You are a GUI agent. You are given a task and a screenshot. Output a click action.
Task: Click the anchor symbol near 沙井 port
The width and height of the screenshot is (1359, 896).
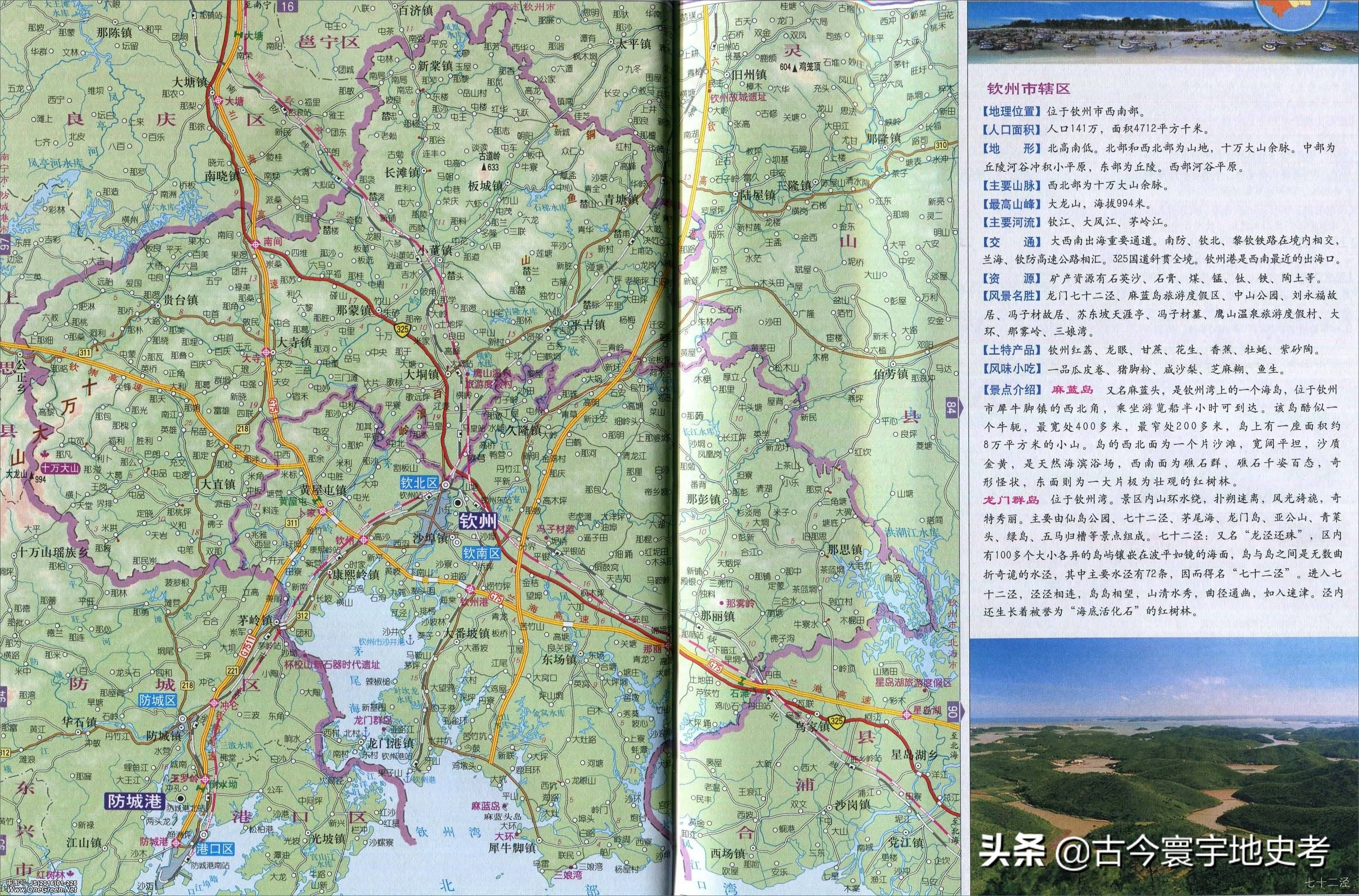tap(410, 641)
